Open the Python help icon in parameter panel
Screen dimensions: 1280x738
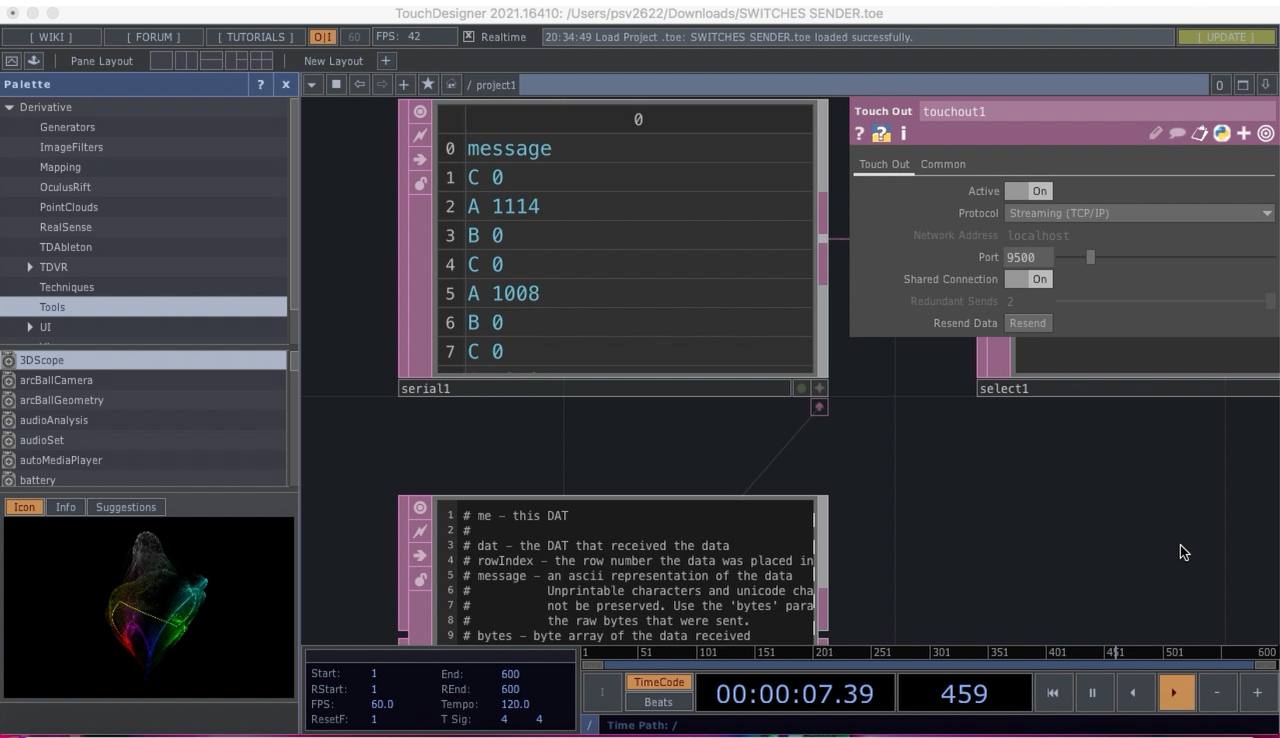pos(881,133)
